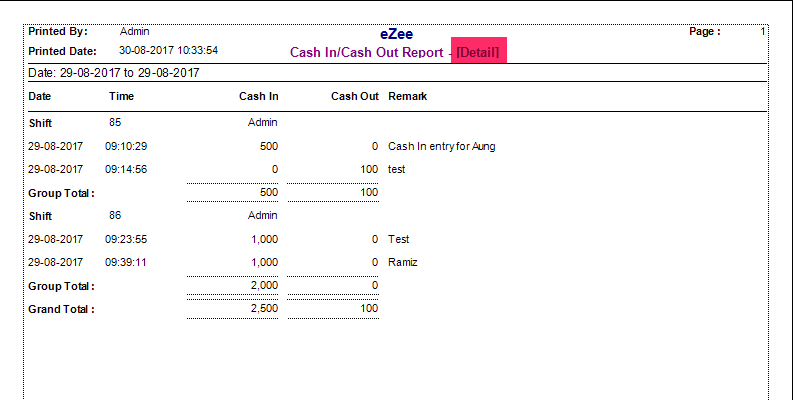Select the grand total Cash Out 100

point(369,308)
